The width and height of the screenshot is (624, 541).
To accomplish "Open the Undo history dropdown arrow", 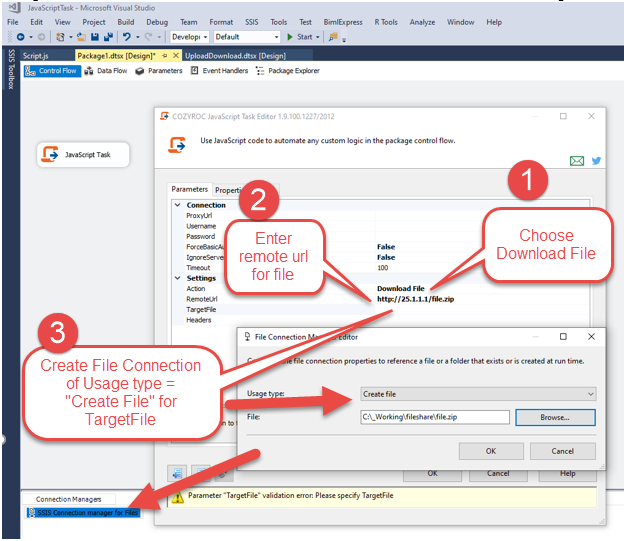I will 138,37.
